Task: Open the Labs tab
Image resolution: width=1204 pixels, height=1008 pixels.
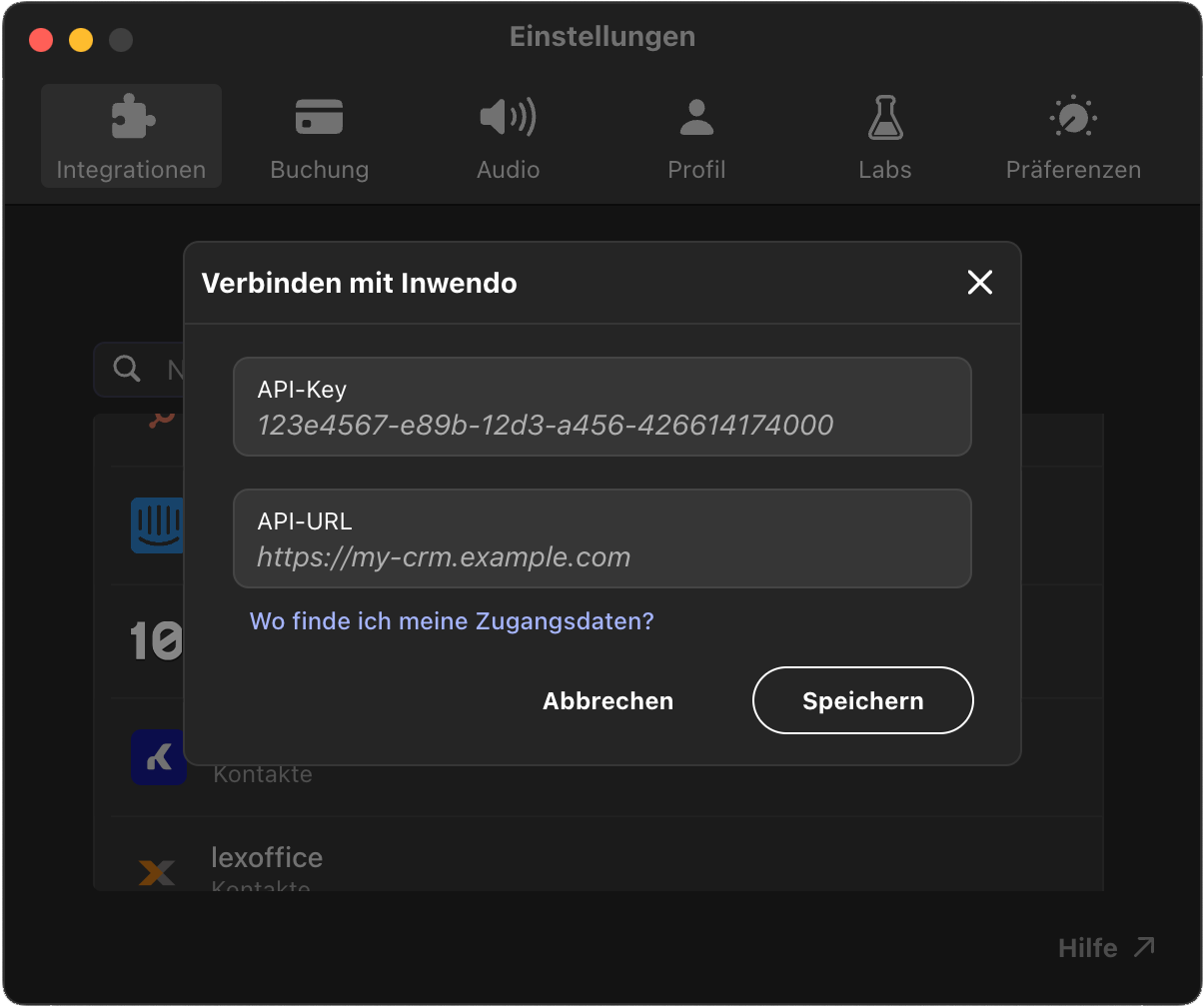Action: pyautogui.click(x=885, y=137)
